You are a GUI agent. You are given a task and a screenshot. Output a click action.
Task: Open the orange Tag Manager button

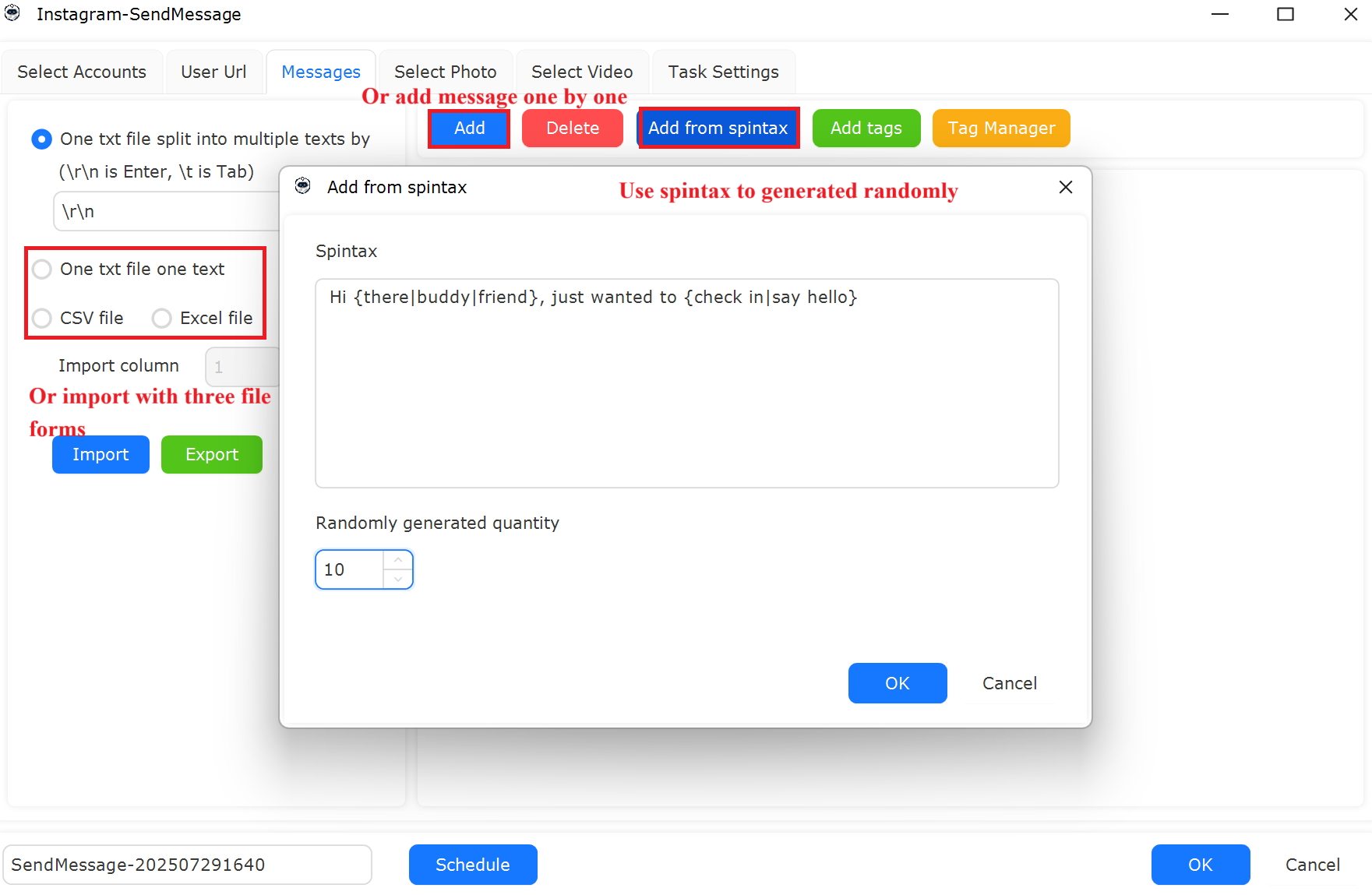point(1001,129)
